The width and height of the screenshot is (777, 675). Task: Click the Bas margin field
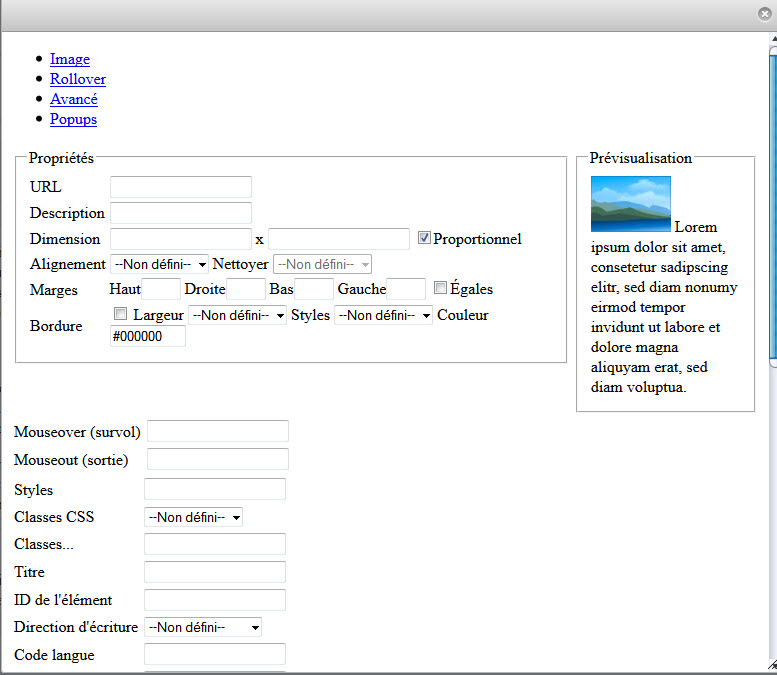pos(314,289)
